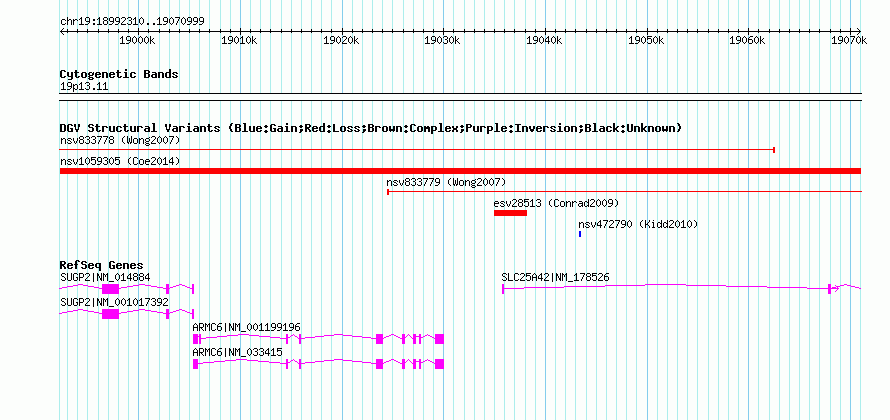Select the RefSeq Genes track title
The image size is (890, 420).
click(x=102, y=265)
